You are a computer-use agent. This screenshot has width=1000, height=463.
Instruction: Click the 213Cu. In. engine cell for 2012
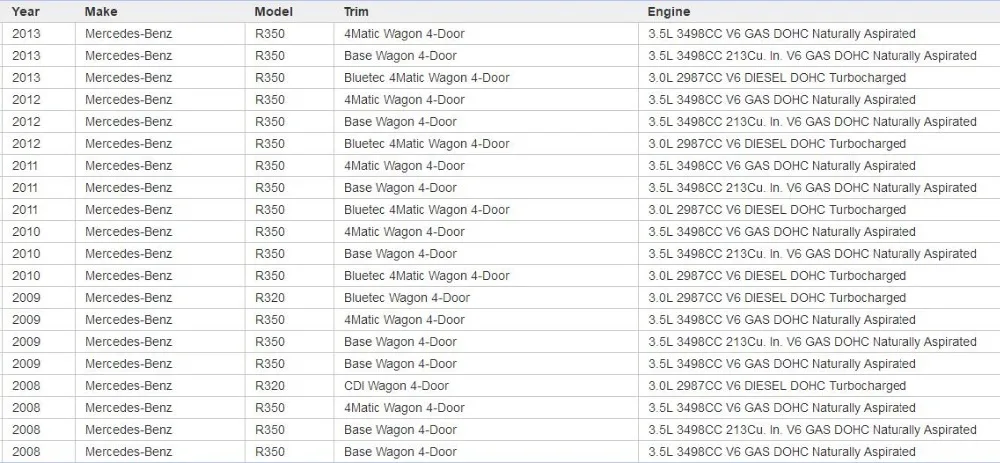pos(819,122)
